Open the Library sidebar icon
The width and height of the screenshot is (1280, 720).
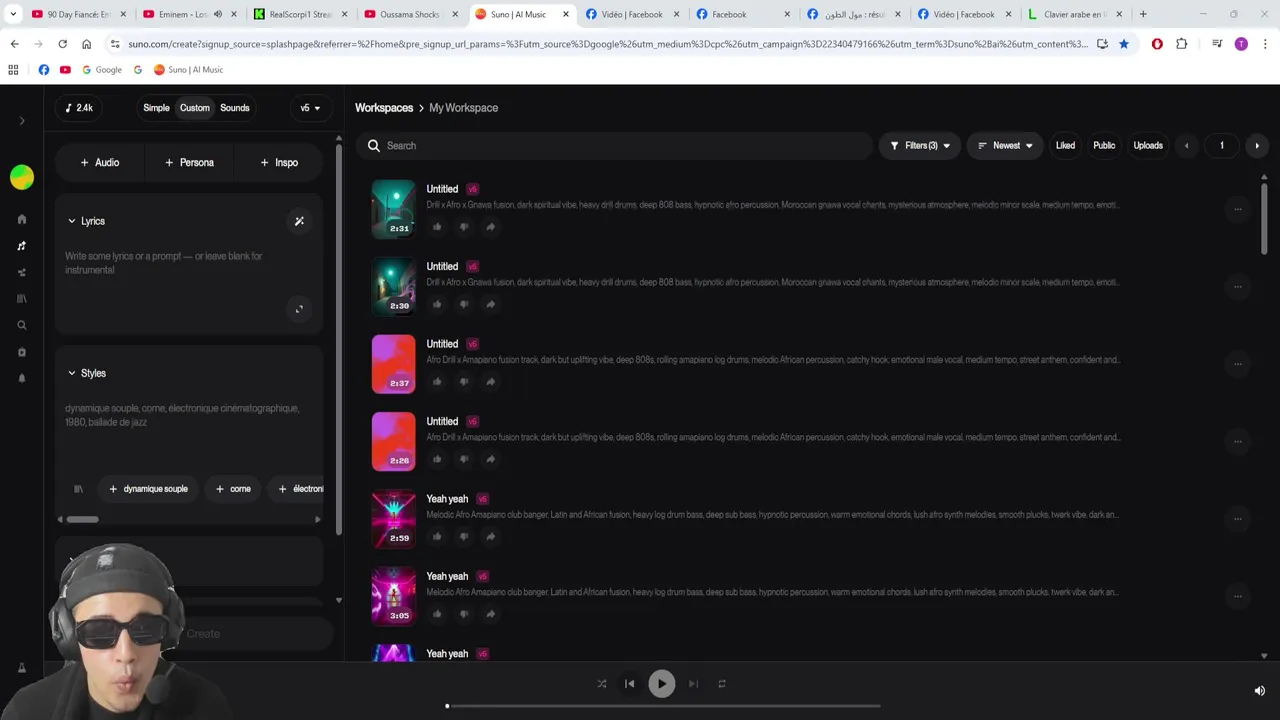(x=22, y=298)
